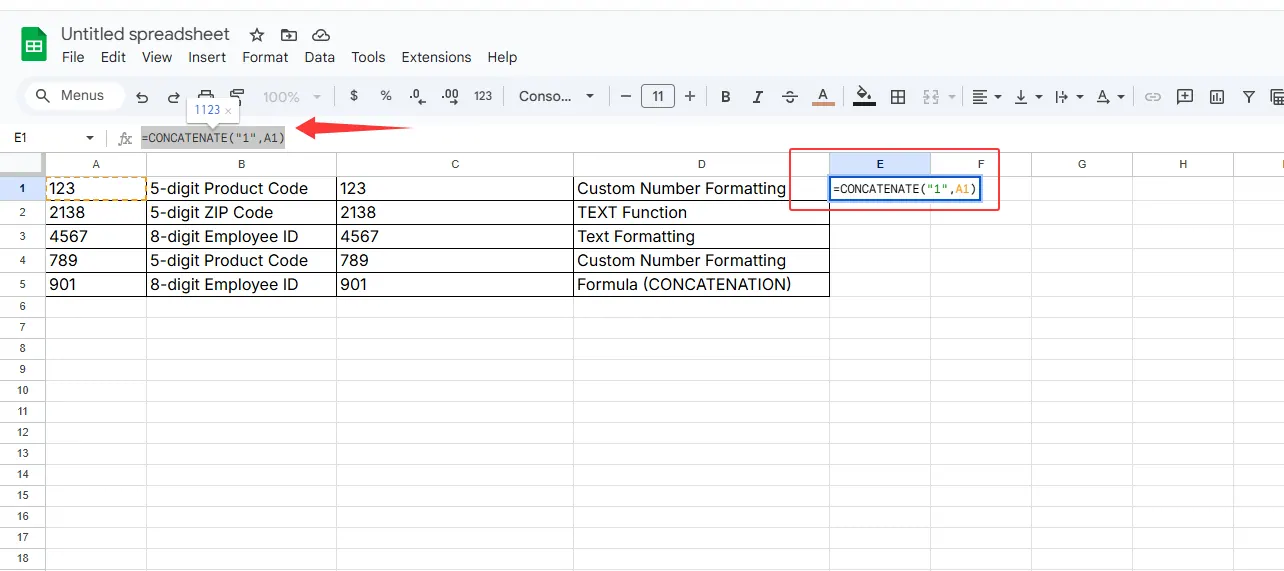Image resolution: width=1284 pixels, height=571 pixels.
Task: Open the Format menu
Action: tap(265, 57)
